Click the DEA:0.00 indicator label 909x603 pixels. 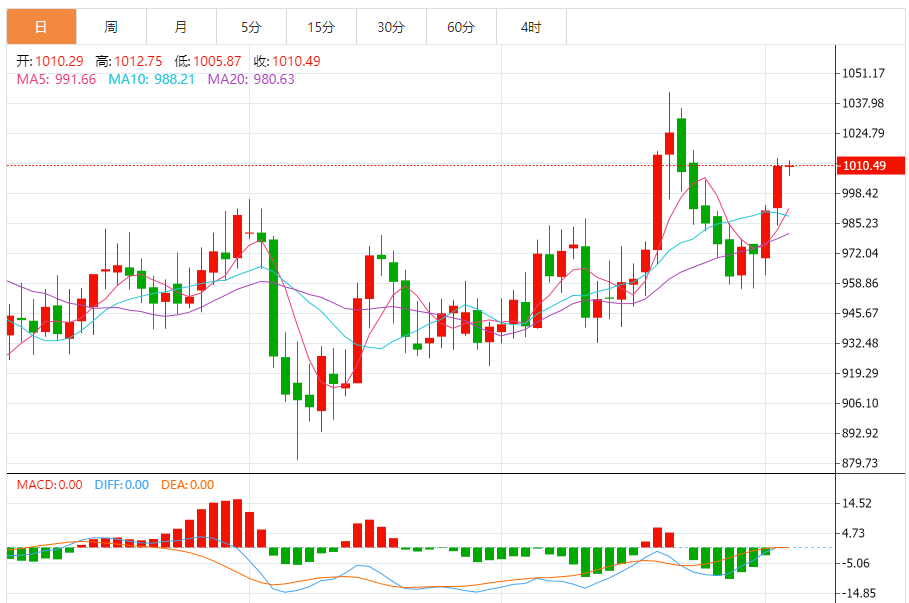coord(187,485)
